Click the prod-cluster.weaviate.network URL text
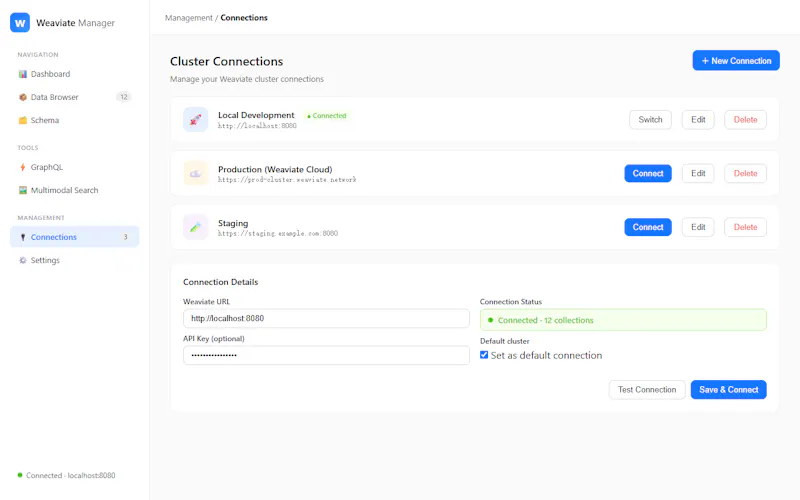Screen dimensions: 800x500 pyautogui.click(x=287, y=180)
